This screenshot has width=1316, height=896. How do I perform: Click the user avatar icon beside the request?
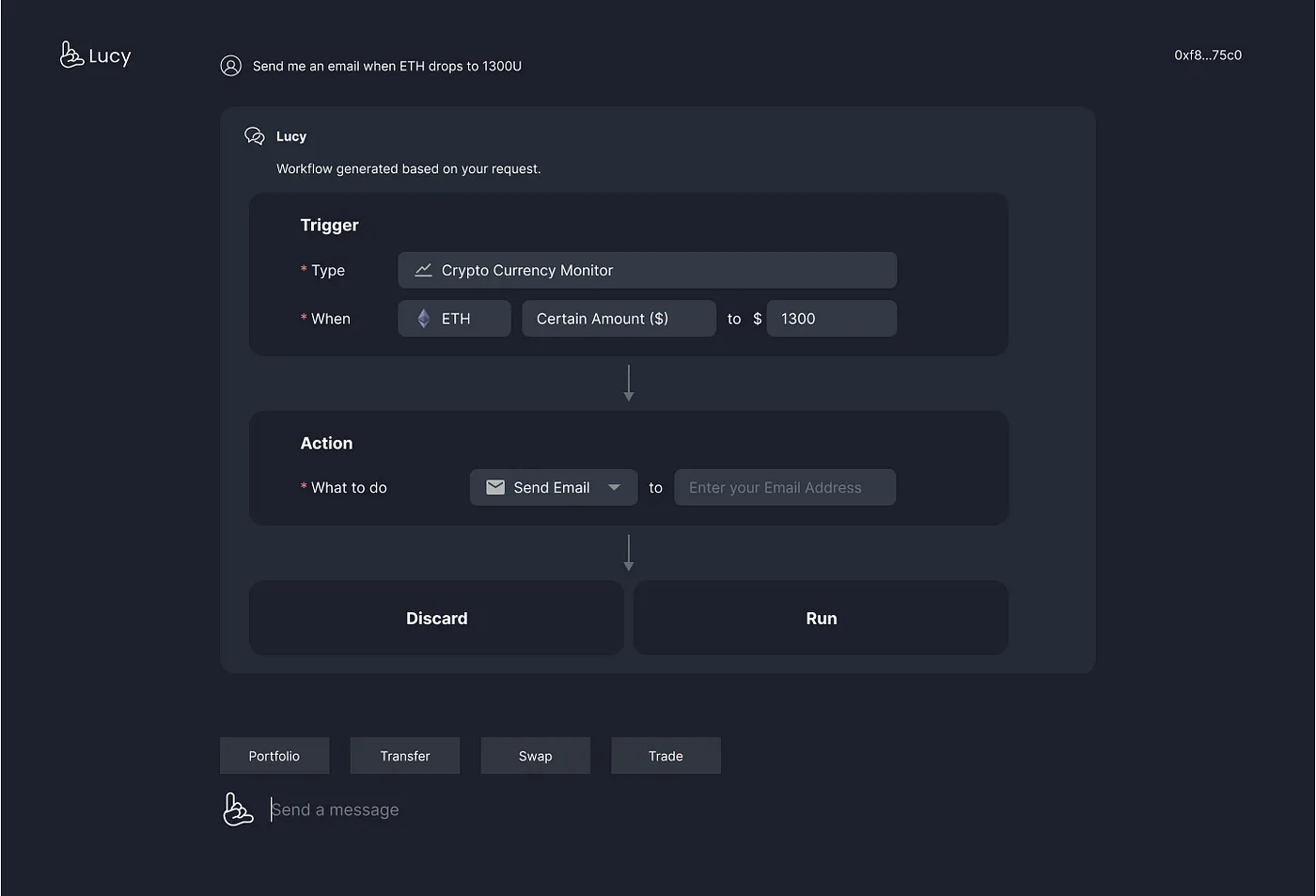[230, 66]
